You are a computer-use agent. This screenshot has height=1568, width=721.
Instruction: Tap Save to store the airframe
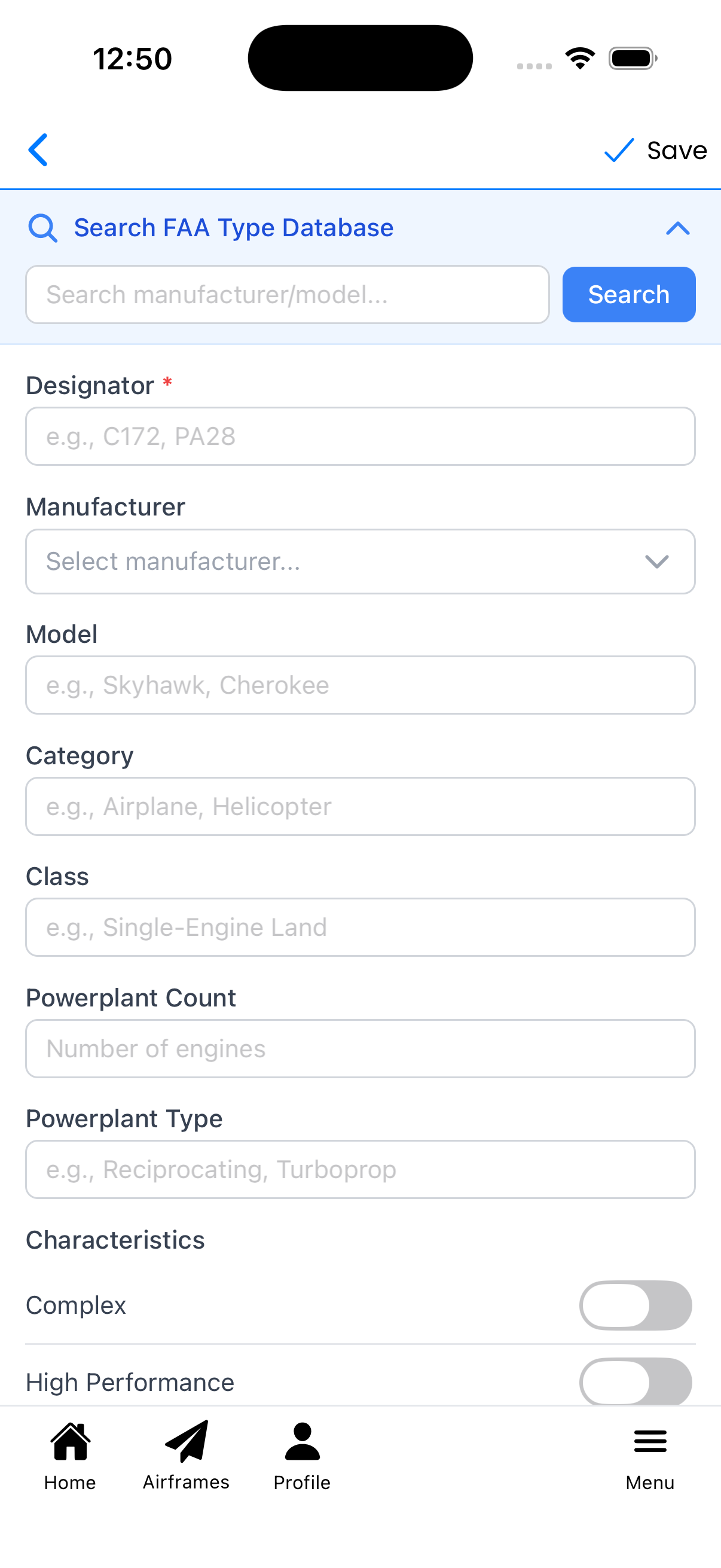676,150
